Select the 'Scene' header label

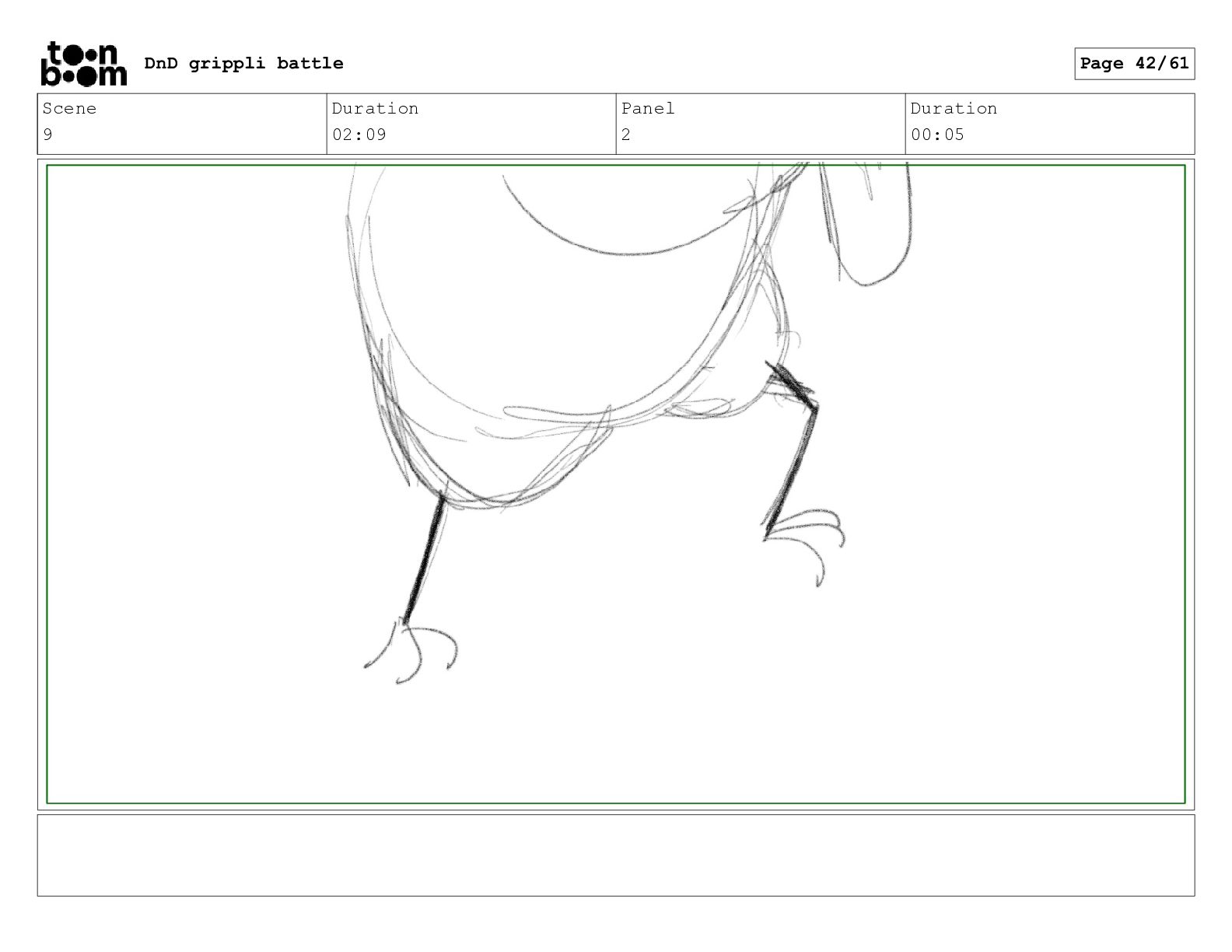69,108
